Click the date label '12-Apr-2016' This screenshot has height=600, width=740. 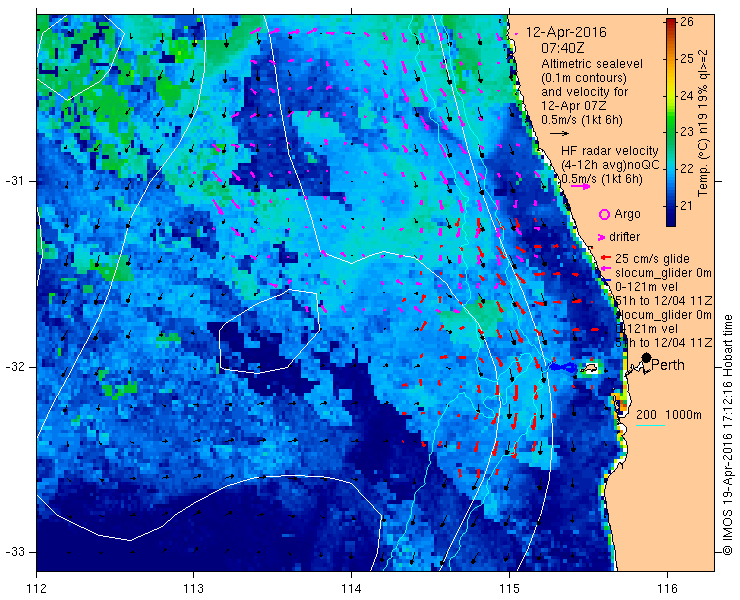pos(566,33)
